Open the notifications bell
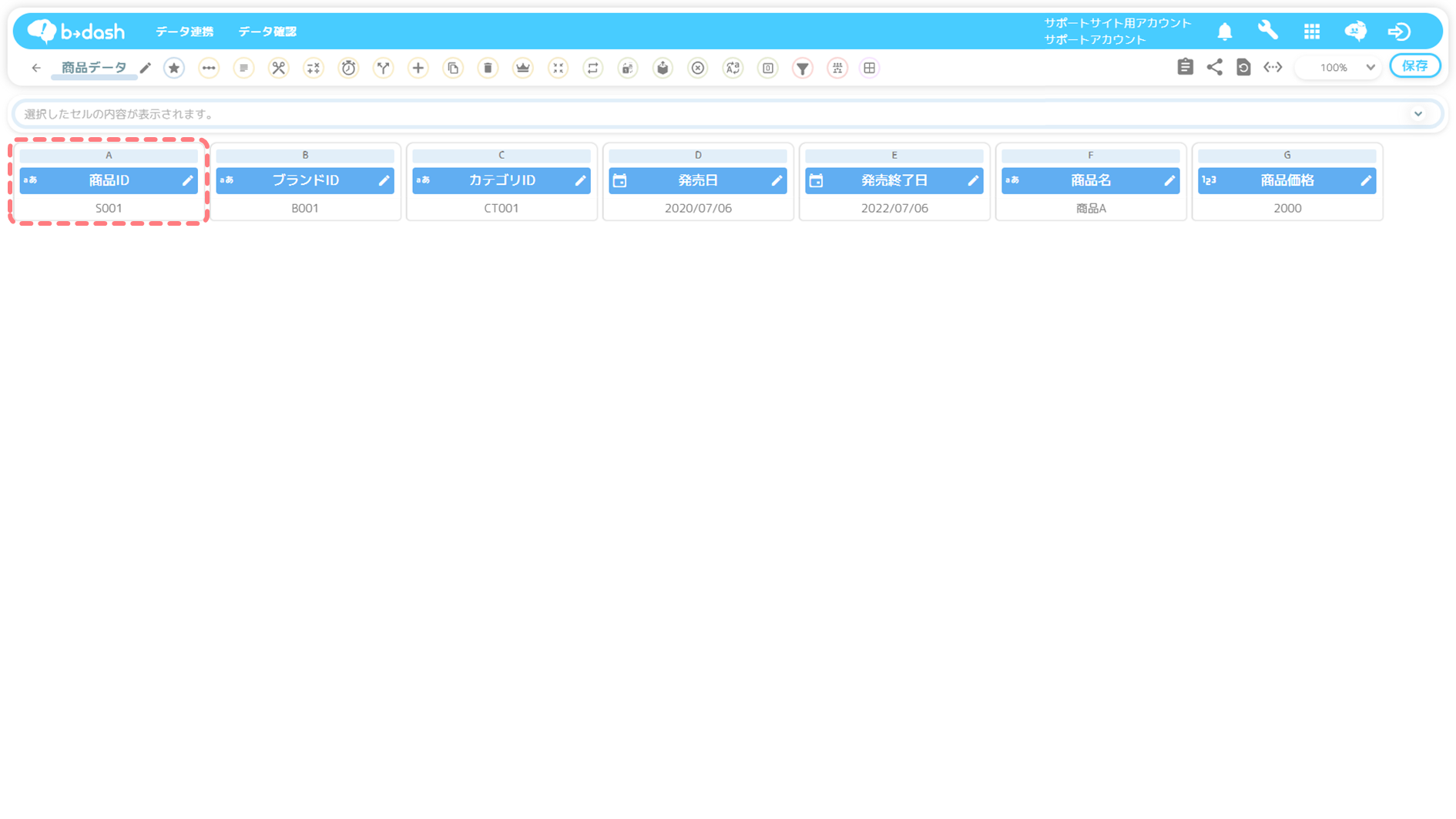This screenshot has height=819, width=1456. click(1225, 32)
